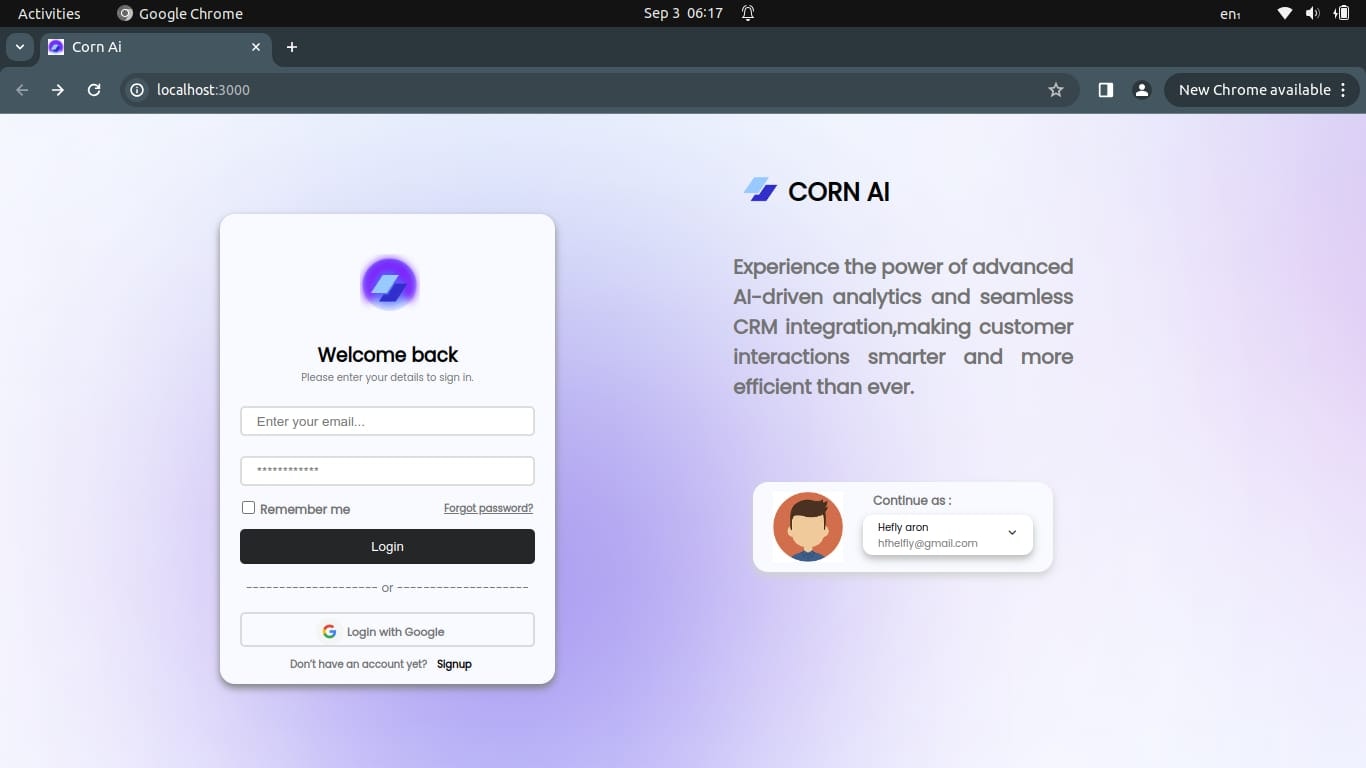Click the Google icon in the Login with Google button
The width and height of the screenshot is (1366, 768).
tap(329, 631)
